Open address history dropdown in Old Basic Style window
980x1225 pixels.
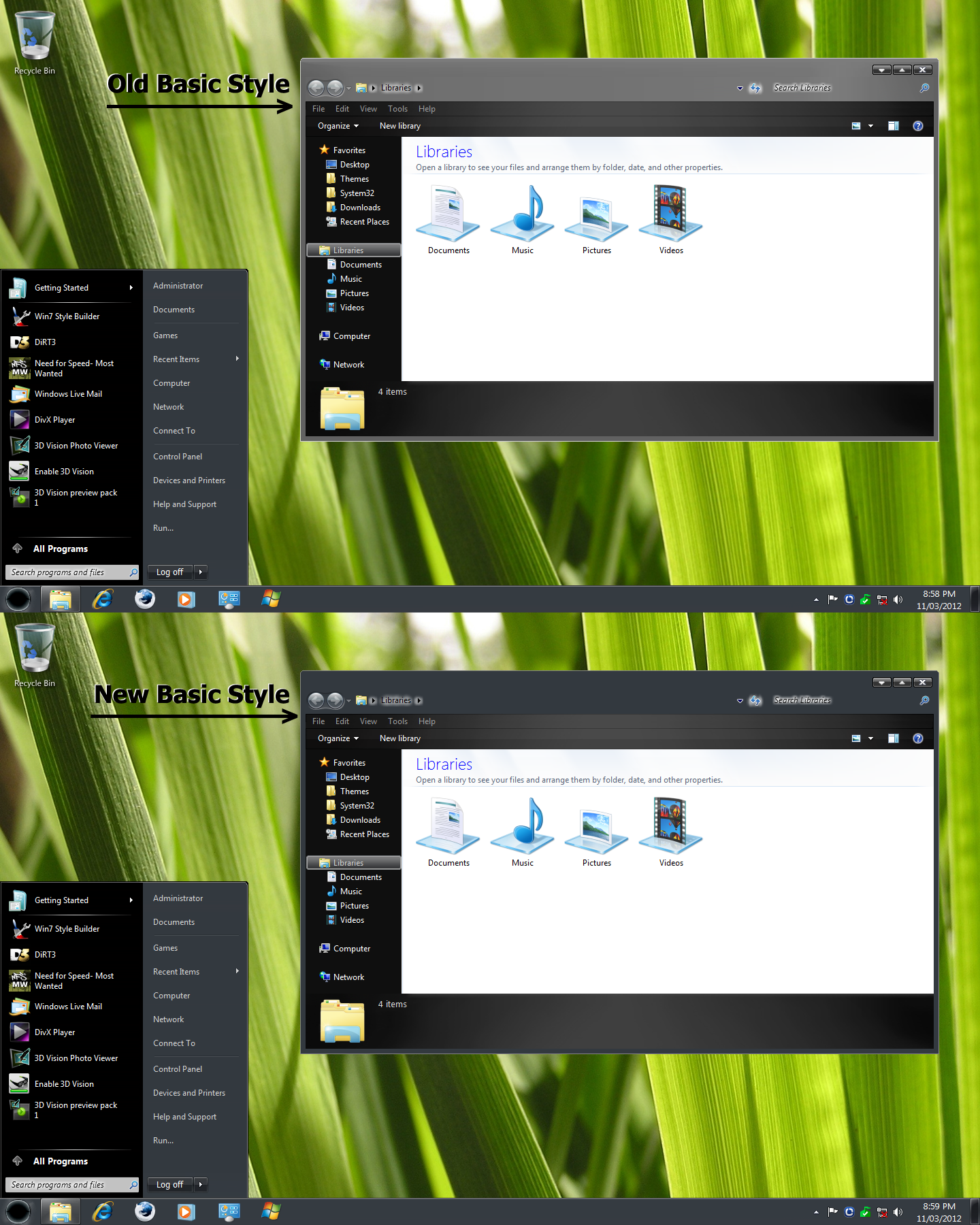point(740,88)
